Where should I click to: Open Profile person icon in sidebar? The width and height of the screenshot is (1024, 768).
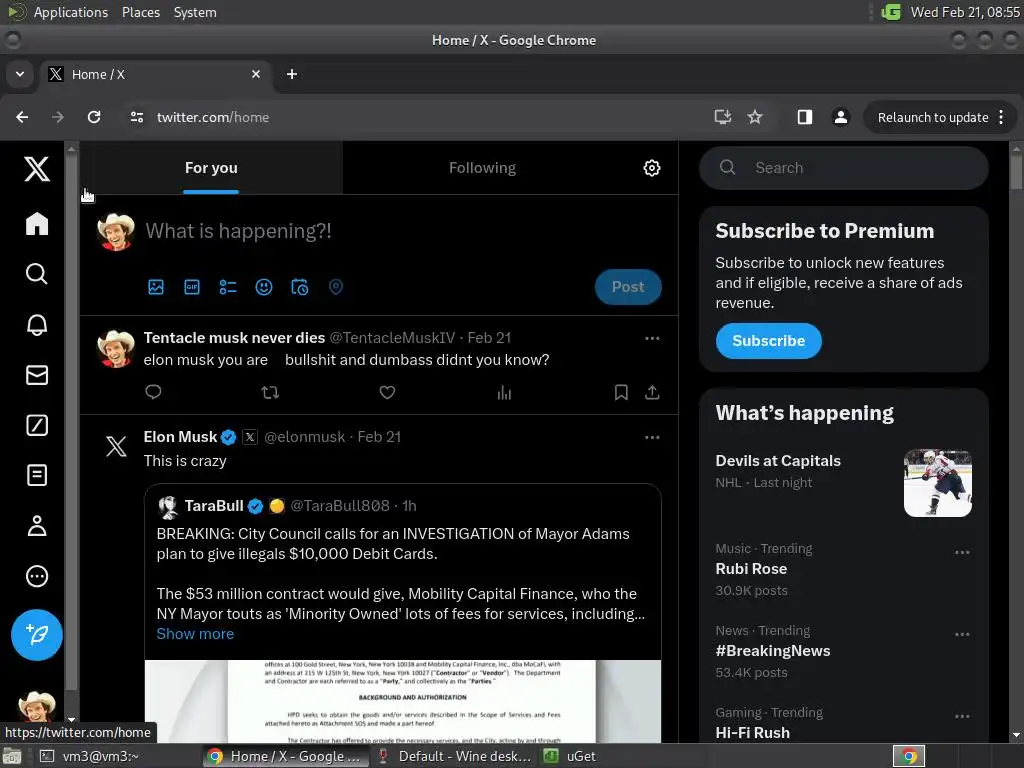click(37, 526)
